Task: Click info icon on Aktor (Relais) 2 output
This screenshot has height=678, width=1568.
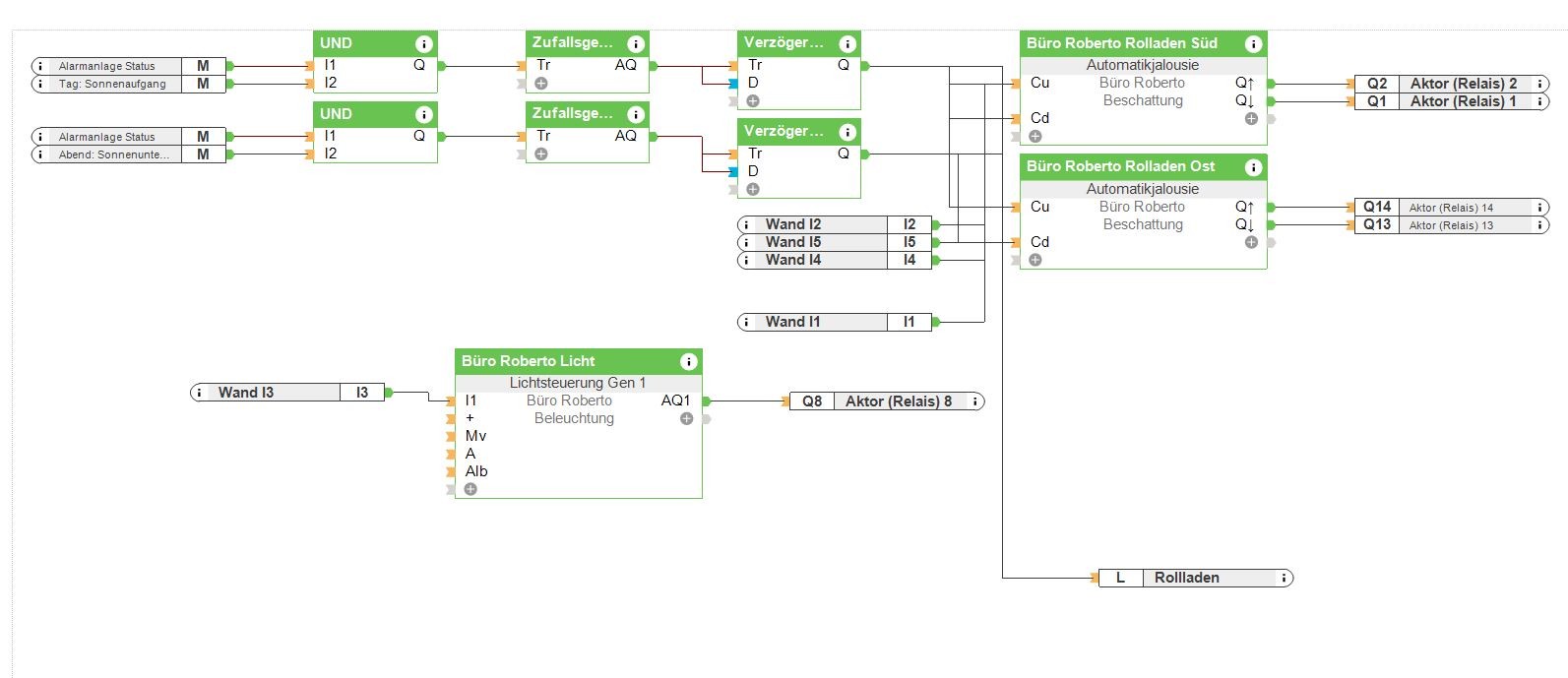Action: click(1539, 84)
